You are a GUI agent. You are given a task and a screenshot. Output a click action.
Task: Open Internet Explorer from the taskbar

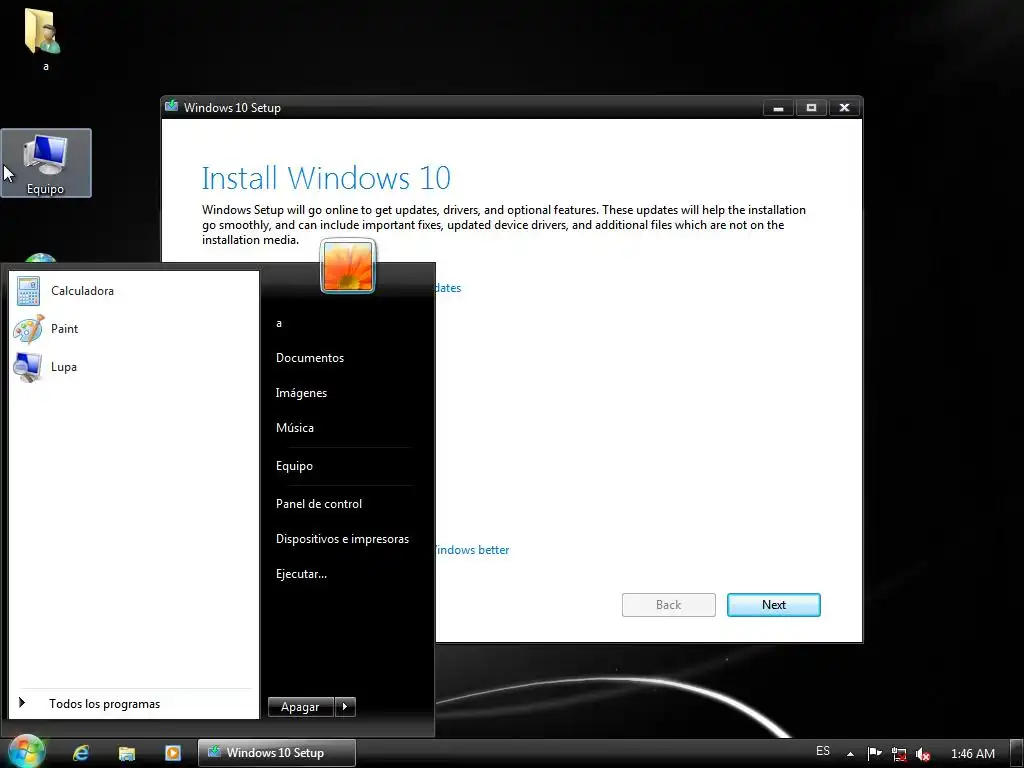coord(81,753)
